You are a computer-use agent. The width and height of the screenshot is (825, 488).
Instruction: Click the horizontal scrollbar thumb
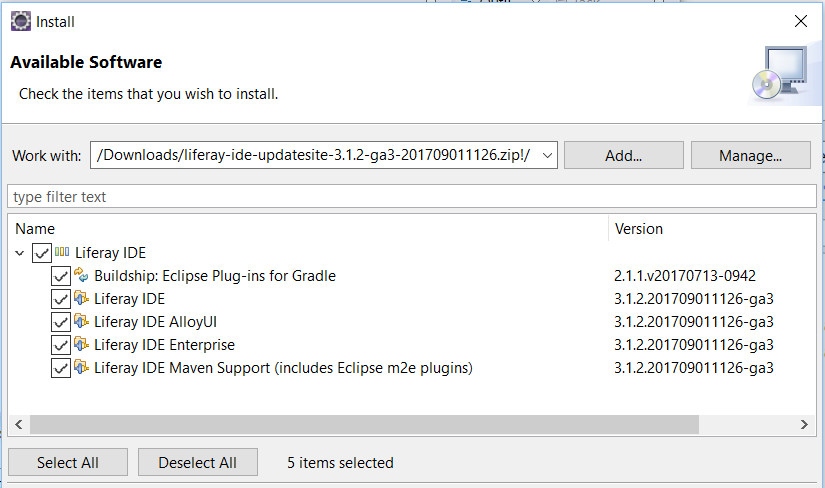(364, 424)
